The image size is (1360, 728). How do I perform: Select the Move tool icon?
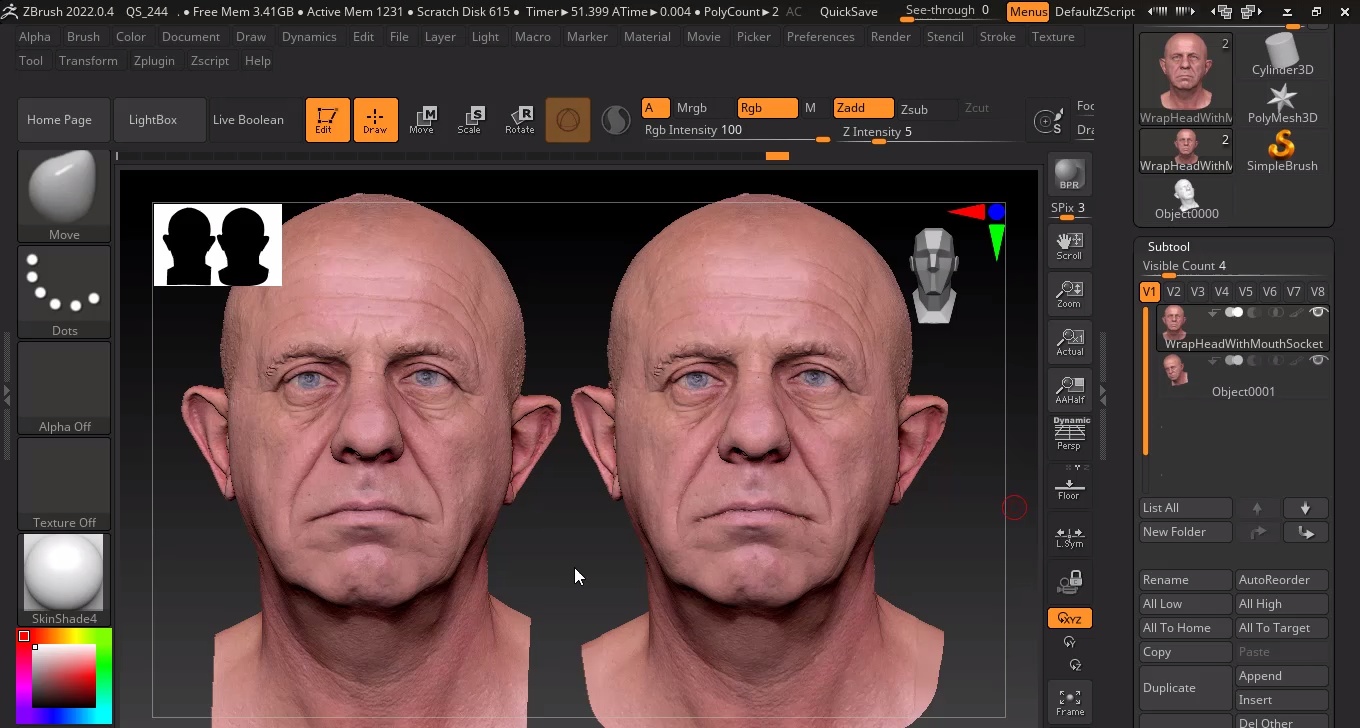pyautogui.click(x=423, y=120)
